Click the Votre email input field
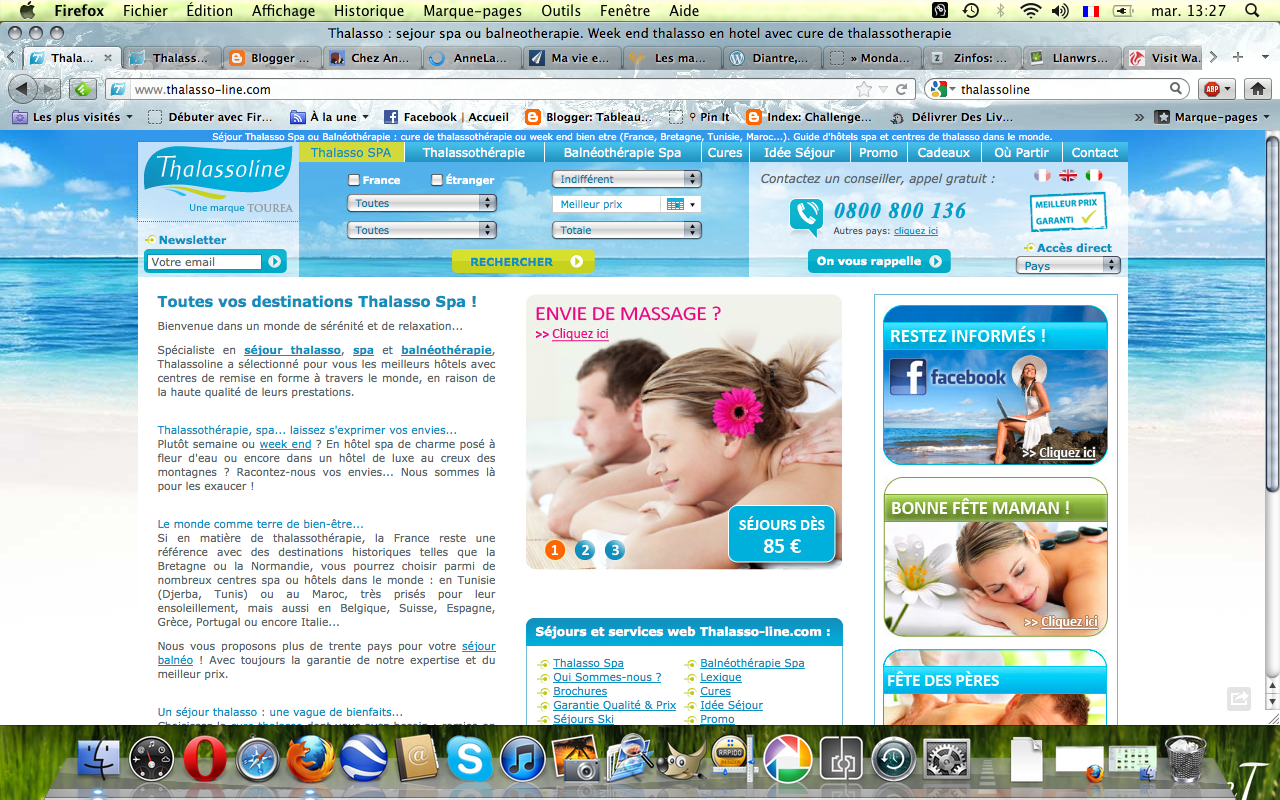Screen dimensions: 1280x800 (x=204, y=262)
